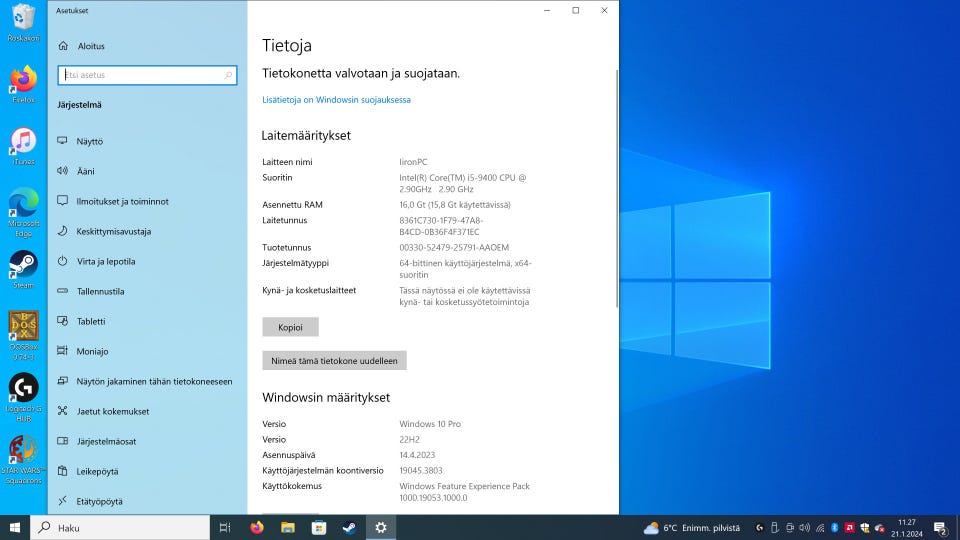
Task: Select Ääni sound settings
Action: 85,171
